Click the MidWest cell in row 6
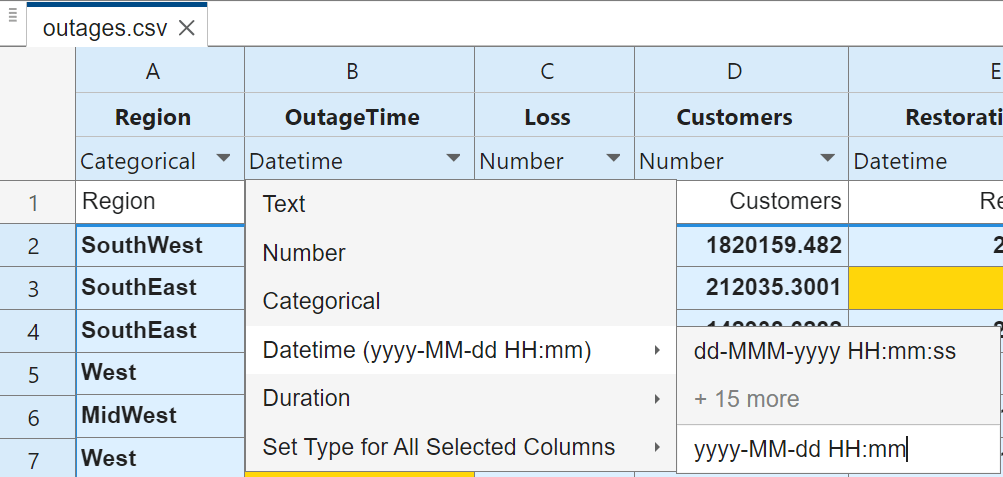The width and height of the screenshot is (1003, 477). pos(160,416)
